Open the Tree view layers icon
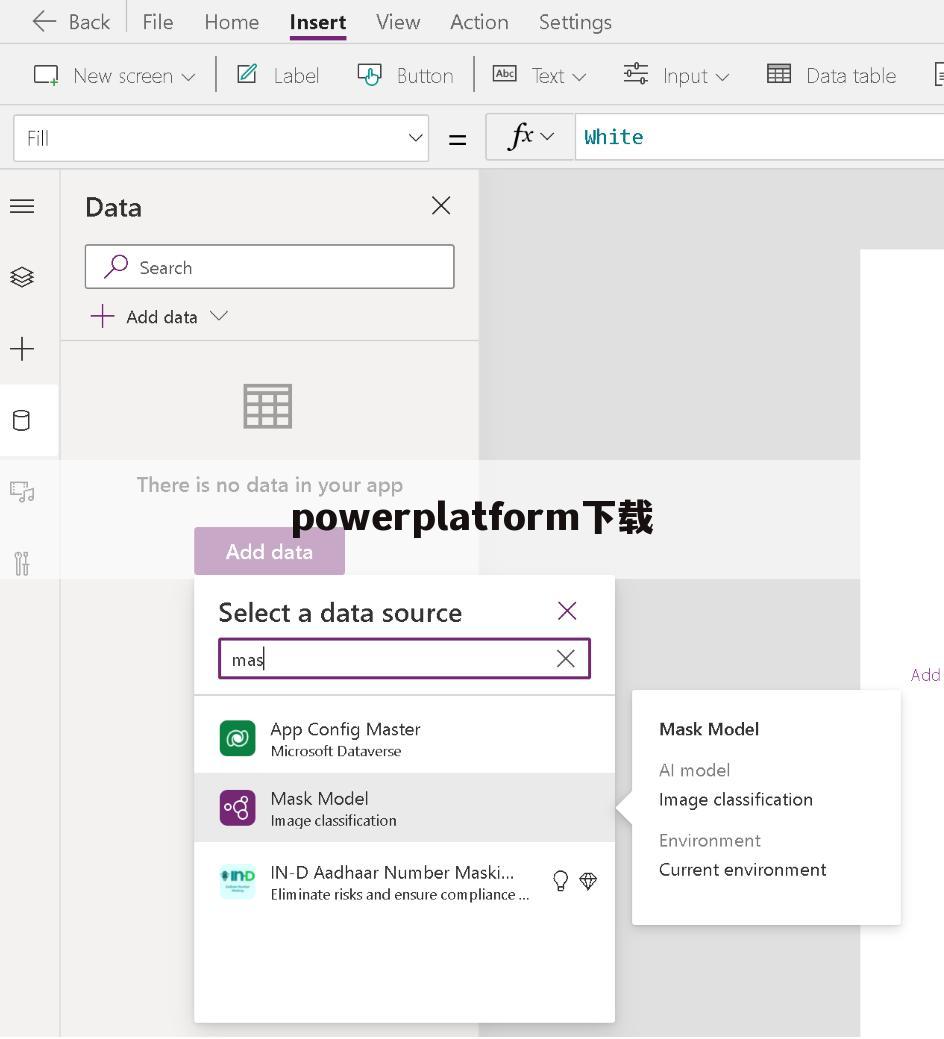Viewport: 944px width, 1039px height. tap(22, 277)
